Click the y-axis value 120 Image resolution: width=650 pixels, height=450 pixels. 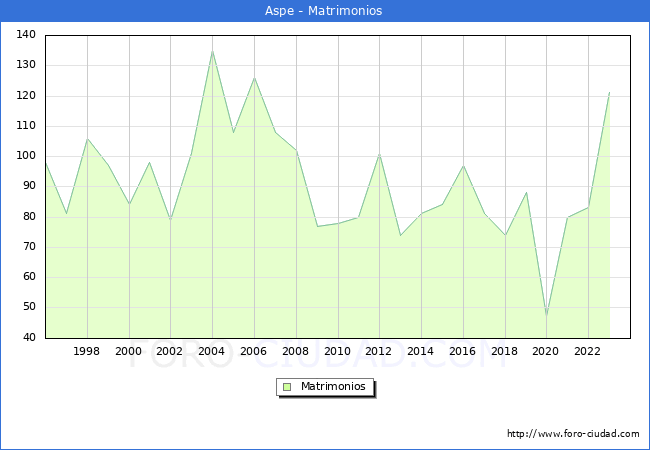click(26, 96)
